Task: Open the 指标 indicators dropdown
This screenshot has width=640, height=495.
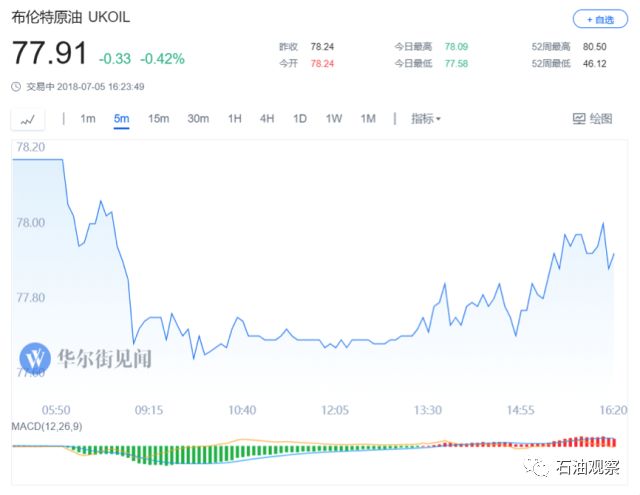Action: pyautogui.click(x=425, y=119)
